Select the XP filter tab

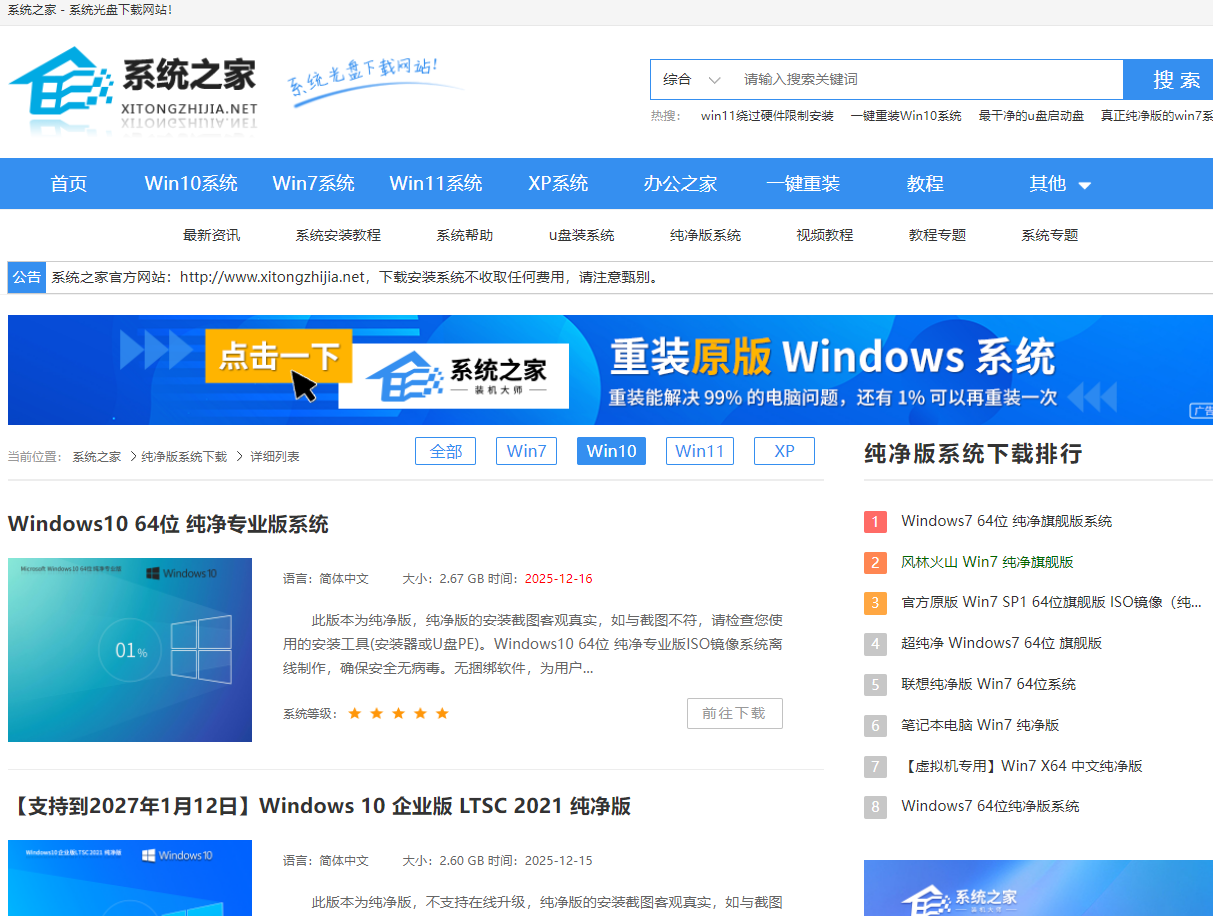coord(785,451)
